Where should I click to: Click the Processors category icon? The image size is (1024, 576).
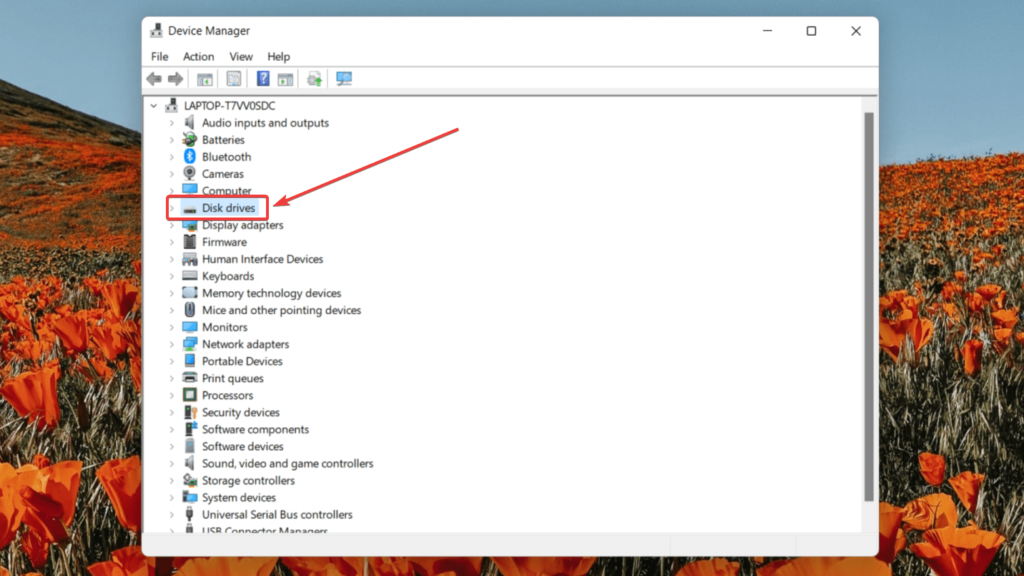point(191,395)
